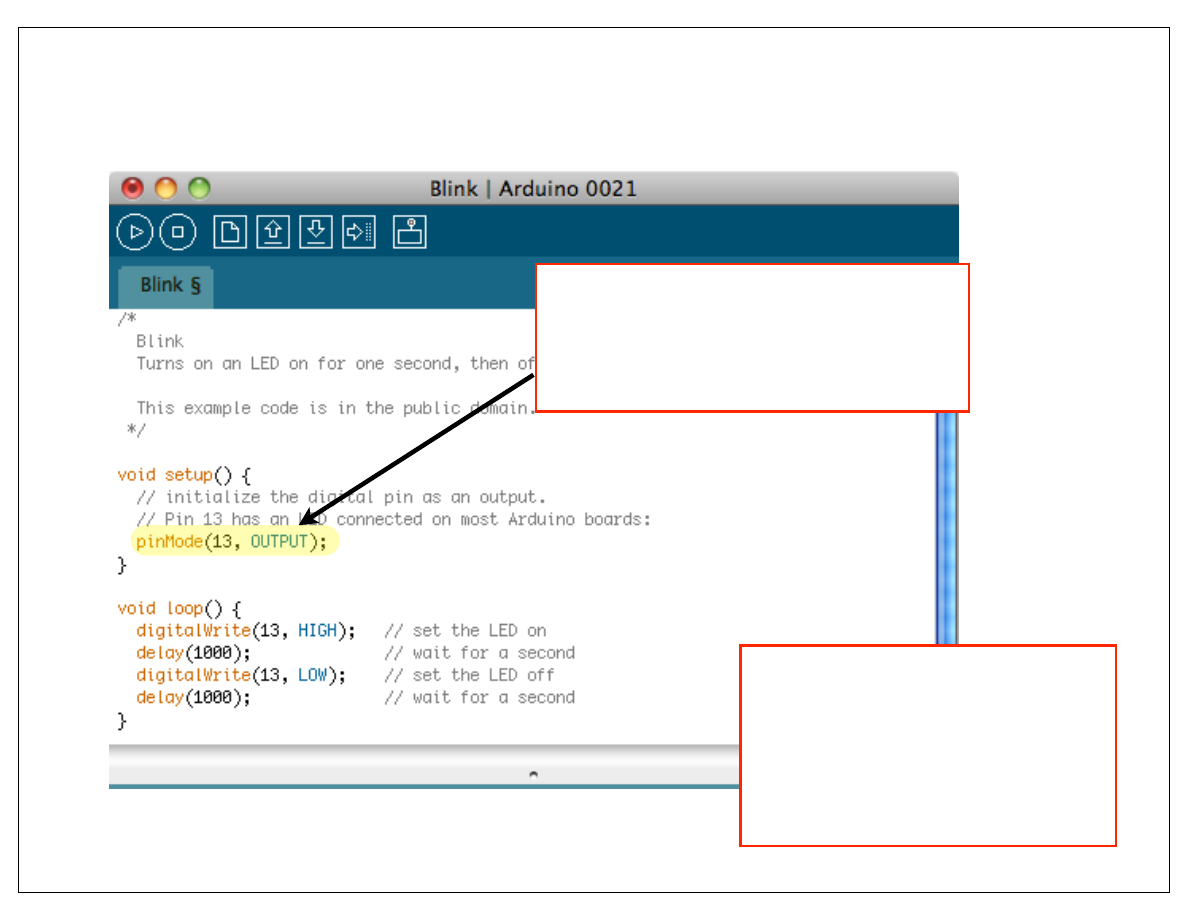Open the Serial Monitor
This screenshot has width=1188, height=918.
click(410, 232)
